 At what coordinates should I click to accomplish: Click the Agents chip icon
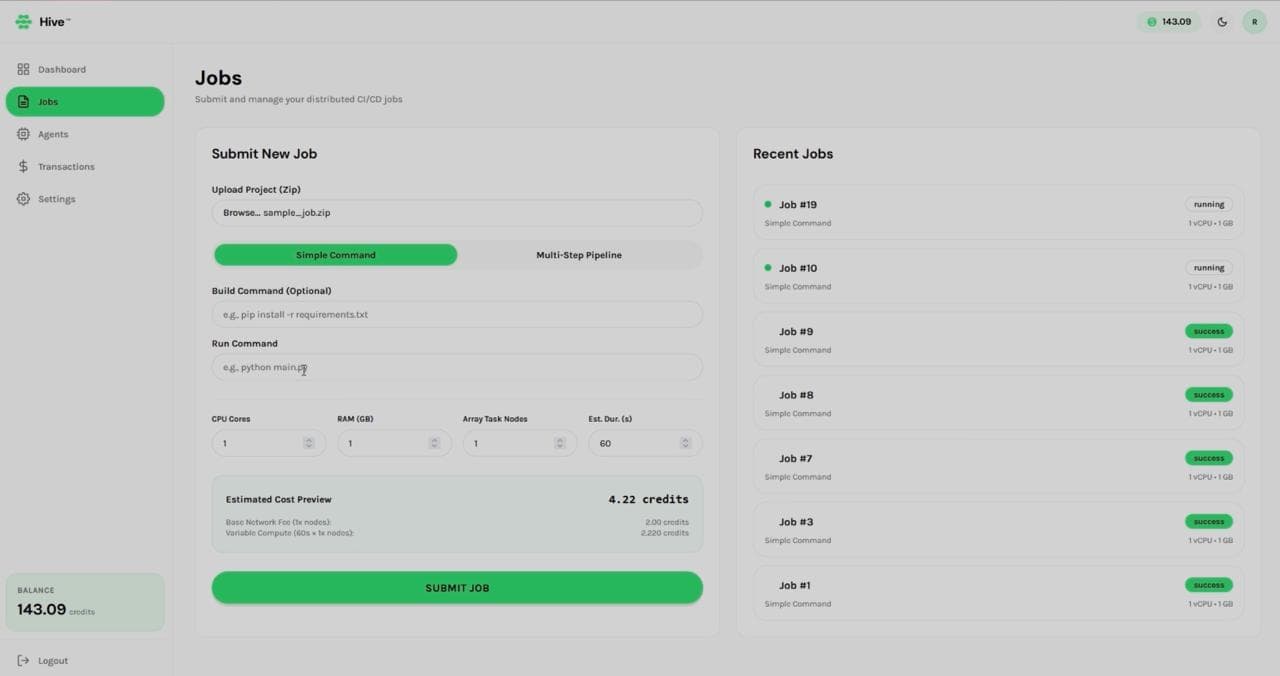tap(23, 134)
